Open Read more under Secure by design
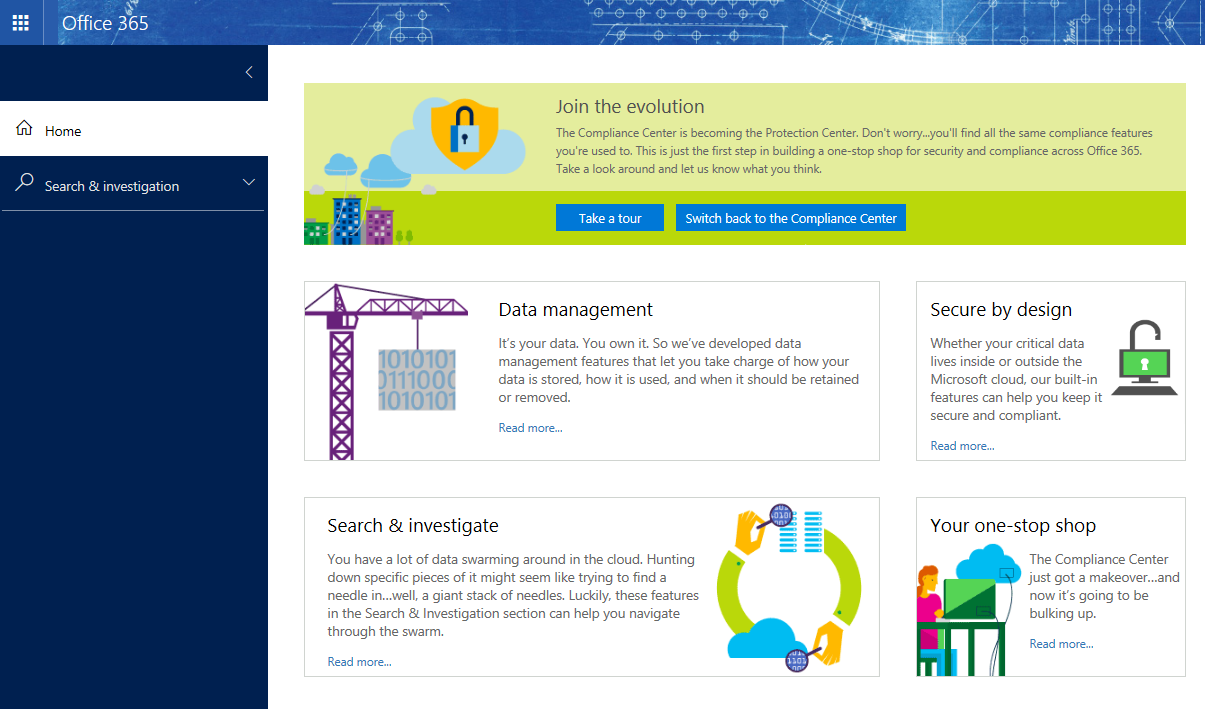Viewport: 1205px width, 709px height. point(961,445)
